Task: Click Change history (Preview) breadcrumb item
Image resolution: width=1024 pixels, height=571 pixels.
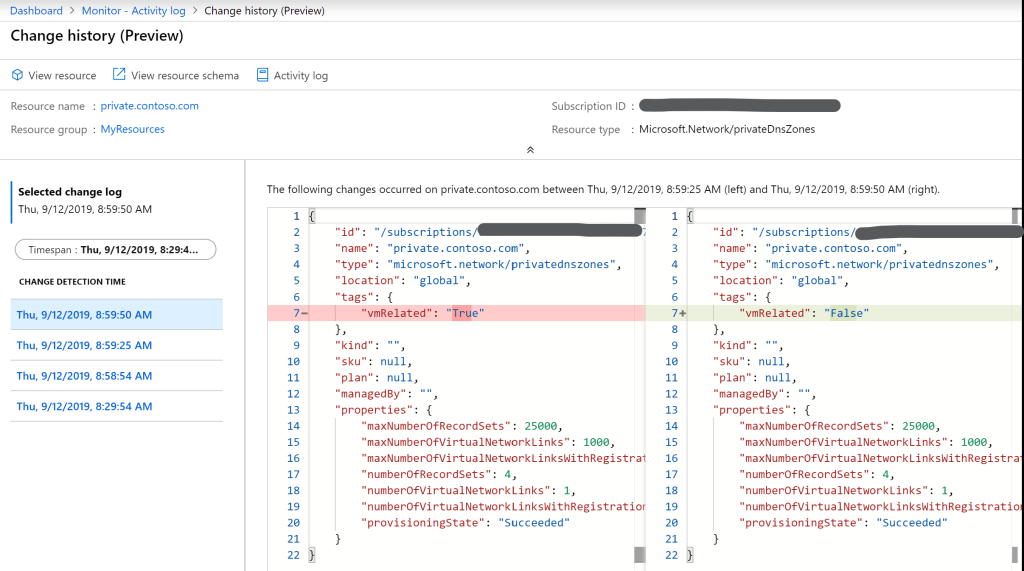Action: [x=264, y=11]
